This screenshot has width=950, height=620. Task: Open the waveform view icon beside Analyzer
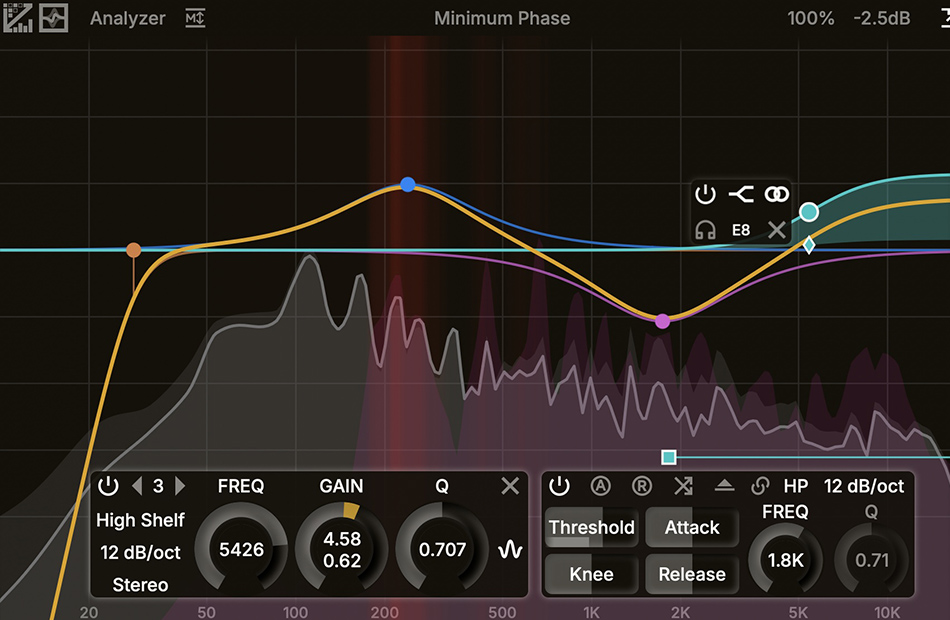tap(53, 18)
